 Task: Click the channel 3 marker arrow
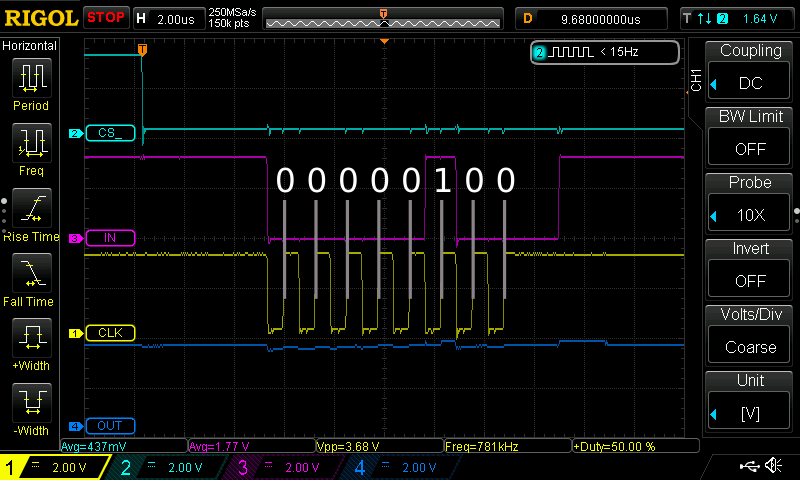[76, 238]
